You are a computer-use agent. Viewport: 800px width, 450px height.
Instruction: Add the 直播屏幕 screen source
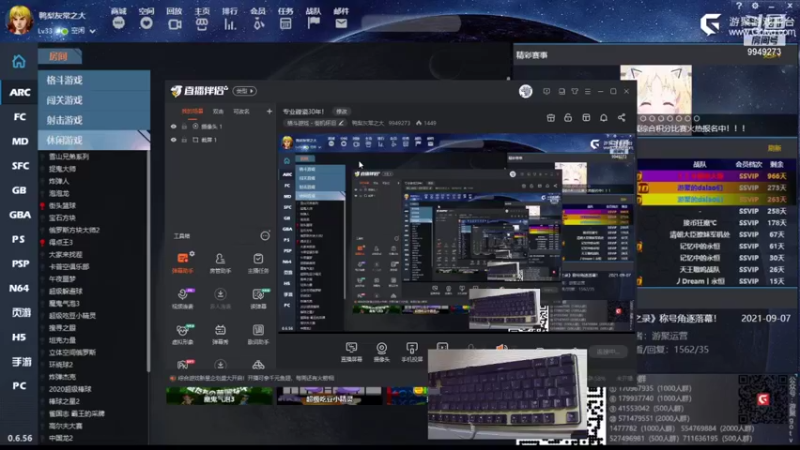351,352
